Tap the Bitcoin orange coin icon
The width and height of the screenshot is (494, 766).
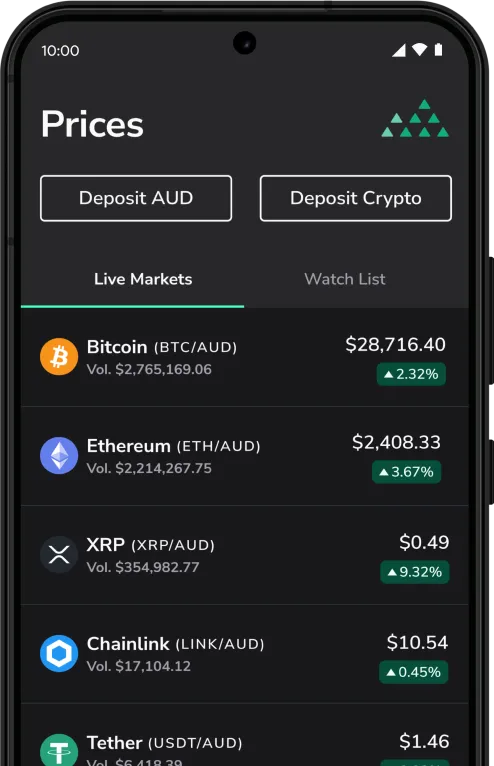59,357
